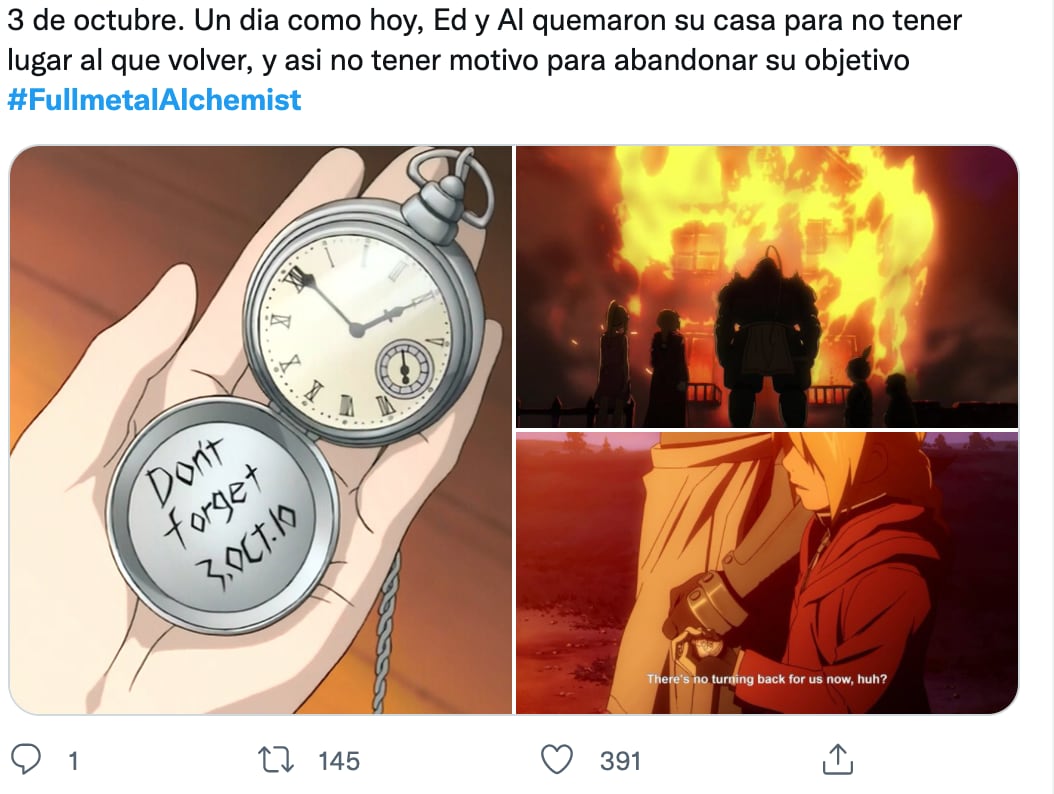
Task: Click the small seconds subdial on watch
Action: [404, 368]
